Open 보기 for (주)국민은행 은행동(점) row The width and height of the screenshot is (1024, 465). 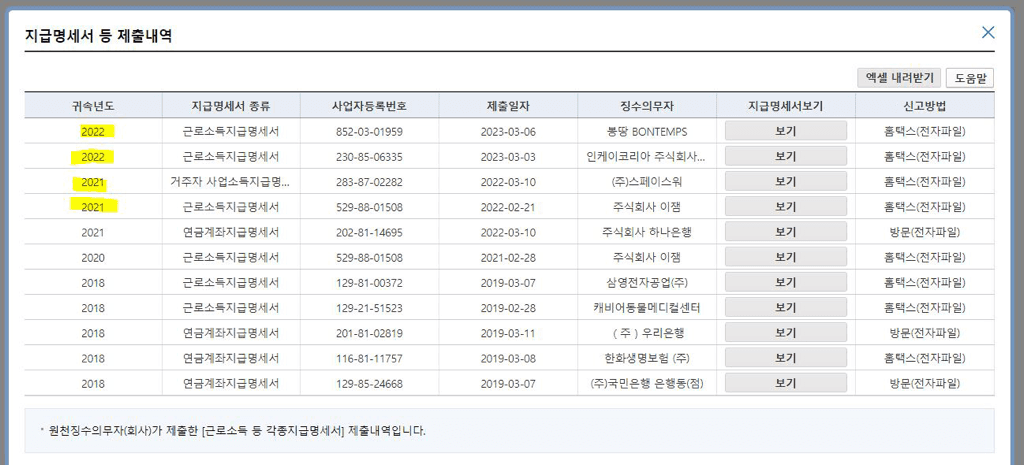786,383
